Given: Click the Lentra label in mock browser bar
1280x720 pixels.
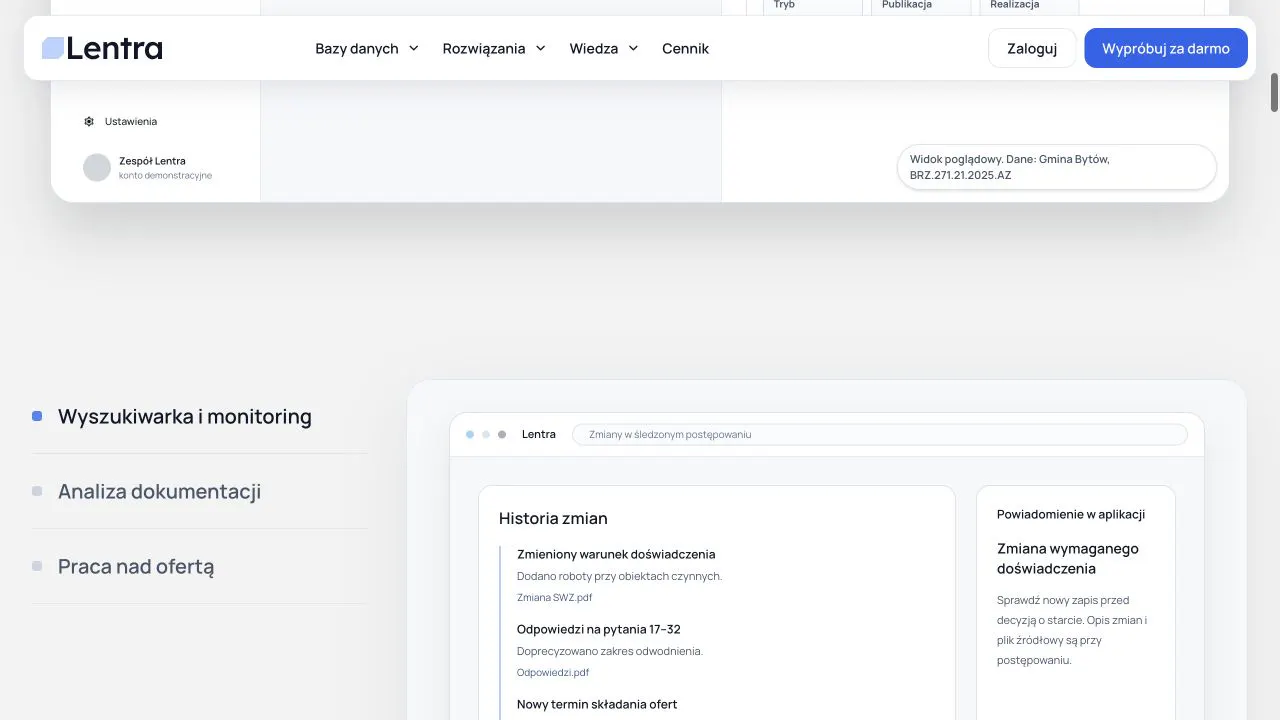Looking at the screenshot, I should (539, 434).
